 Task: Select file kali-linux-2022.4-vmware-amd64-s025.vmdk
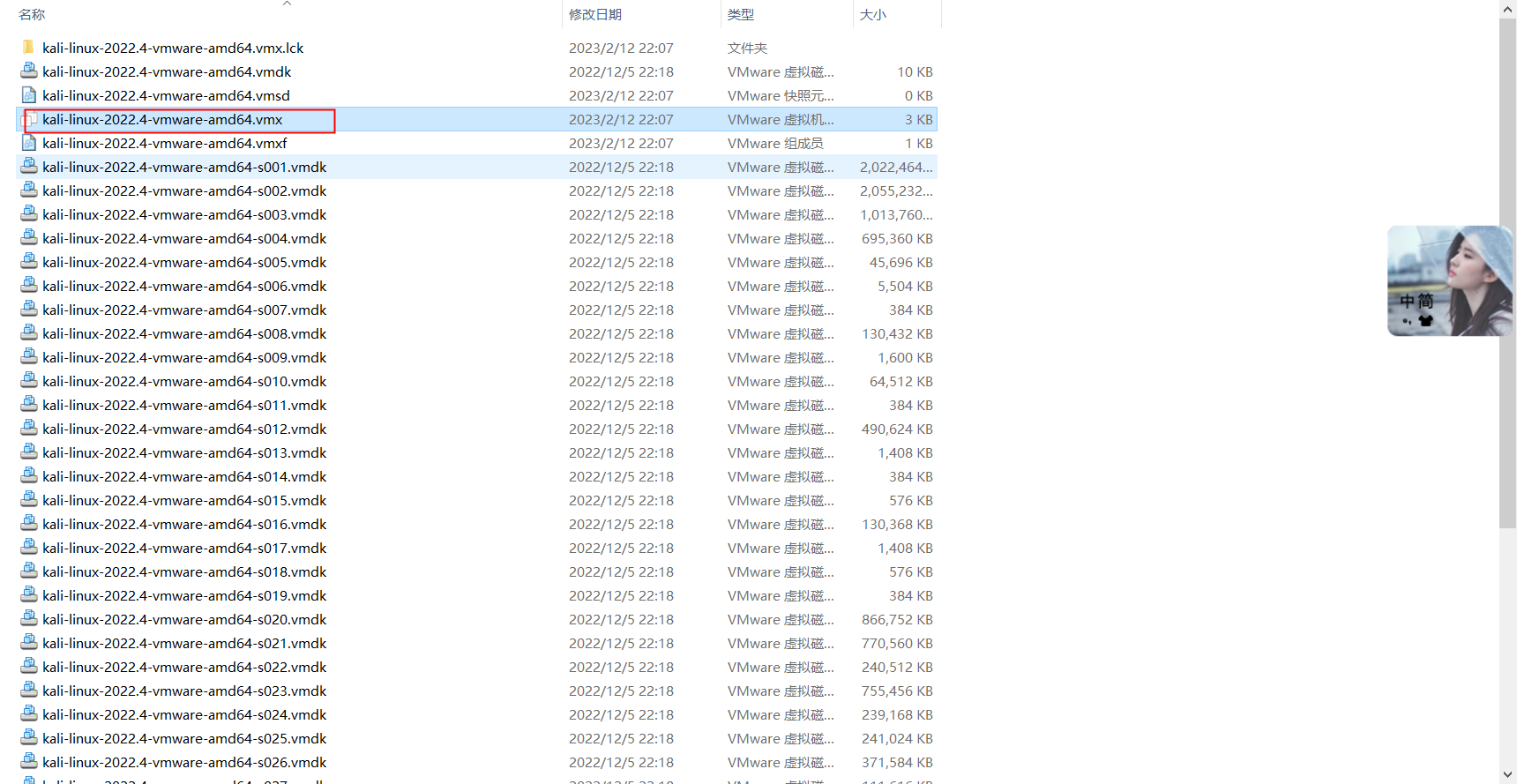point(184,738)
